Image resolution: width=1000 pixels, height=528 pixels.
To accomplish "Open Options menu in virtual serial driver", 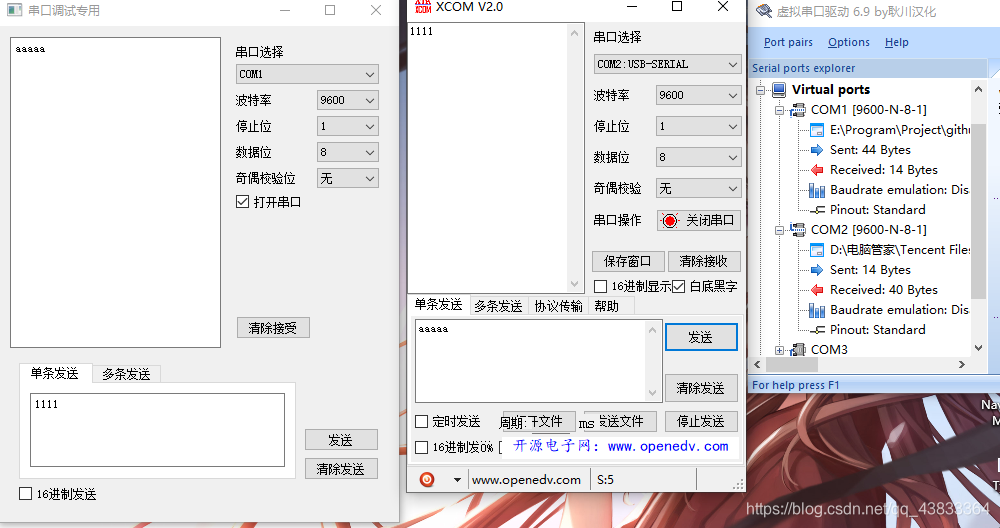I will pos(849,42).
